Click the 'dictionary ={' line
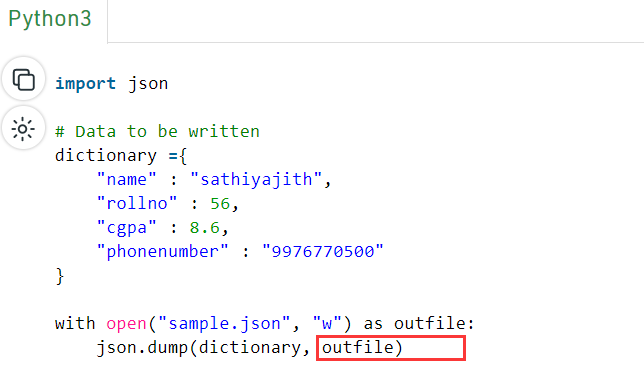Viewport: 644px width, 380px height. click(x=121, y=156)
